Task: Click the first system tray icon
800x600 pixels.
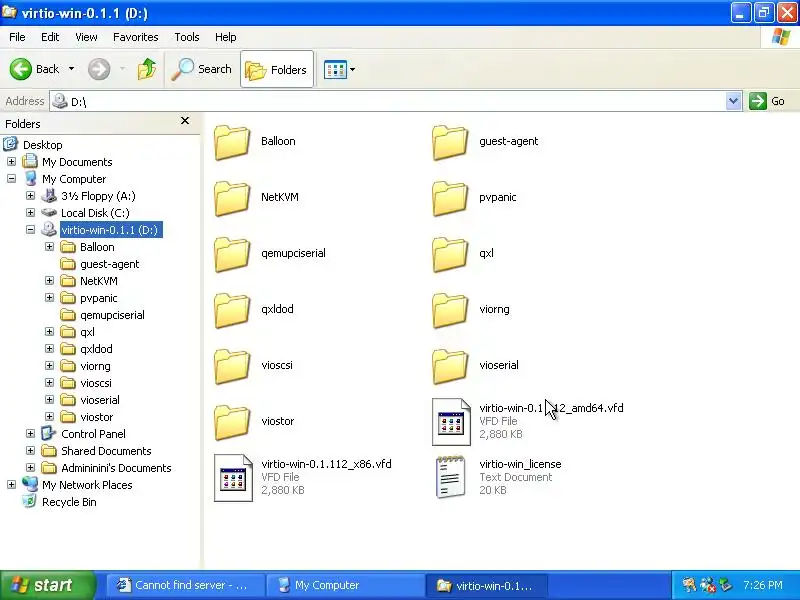Action: 689,585
